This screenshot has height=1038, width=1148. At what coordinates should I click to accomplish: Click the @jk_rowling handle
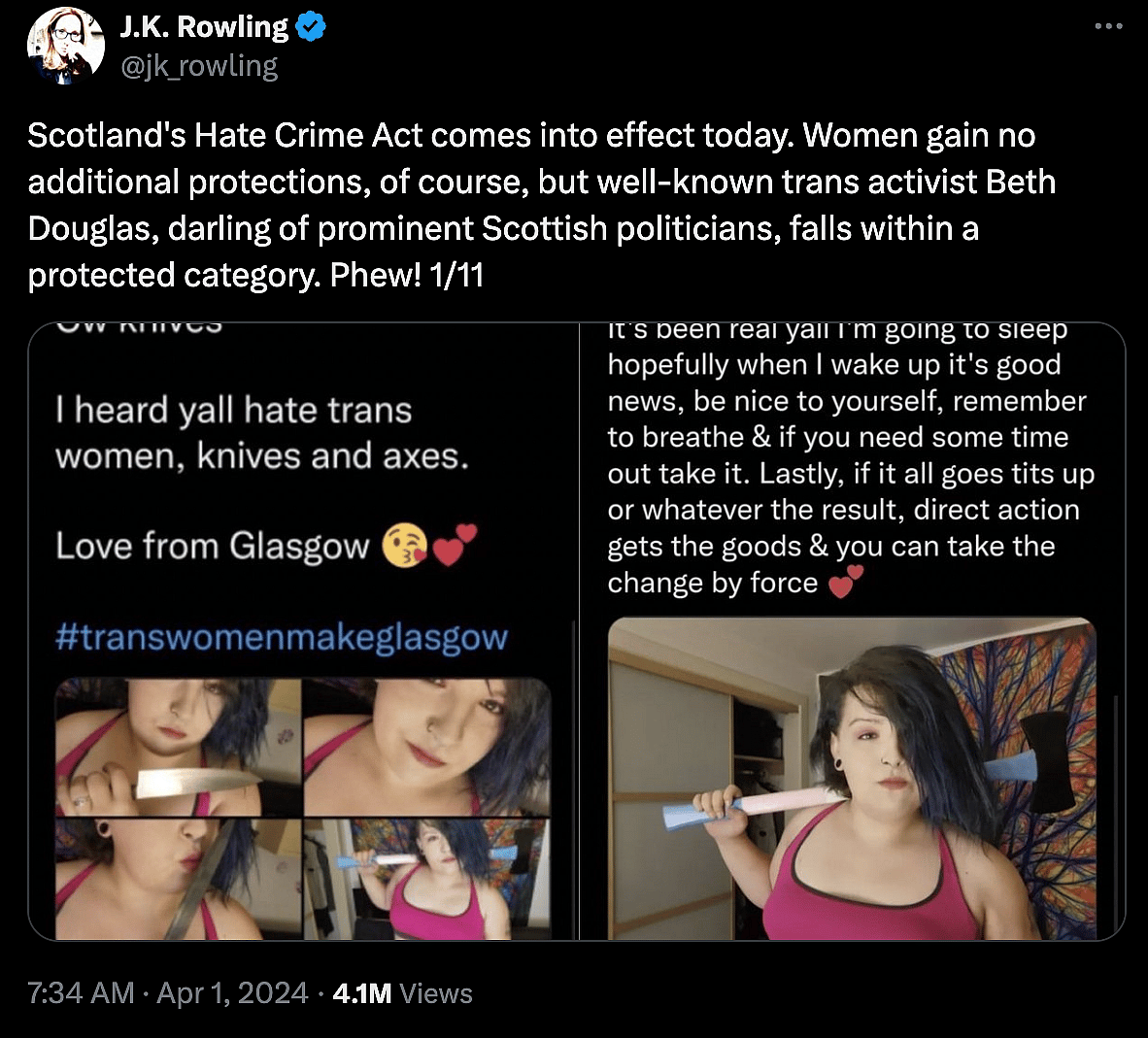(x=202, y=65)
